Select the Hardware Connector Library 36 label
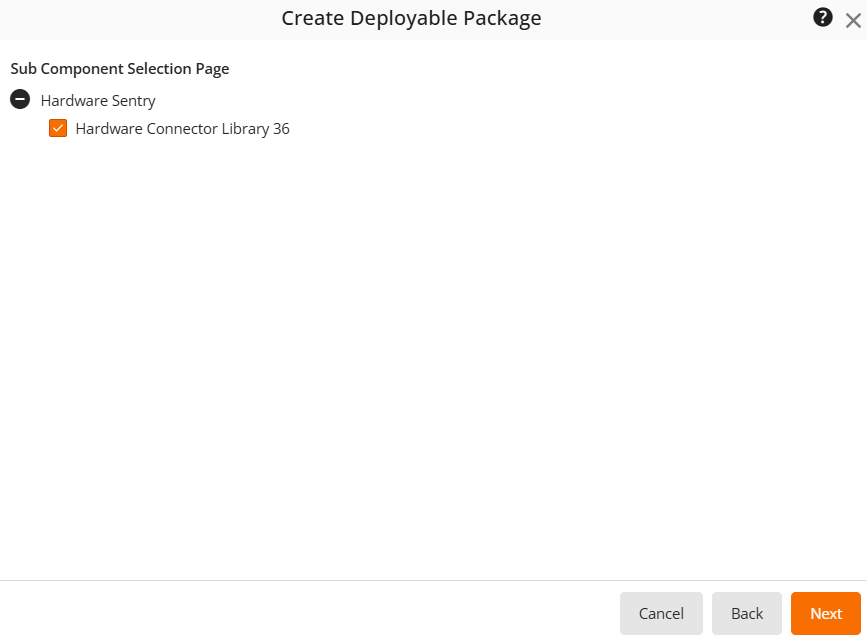 (x=181, y=128)
